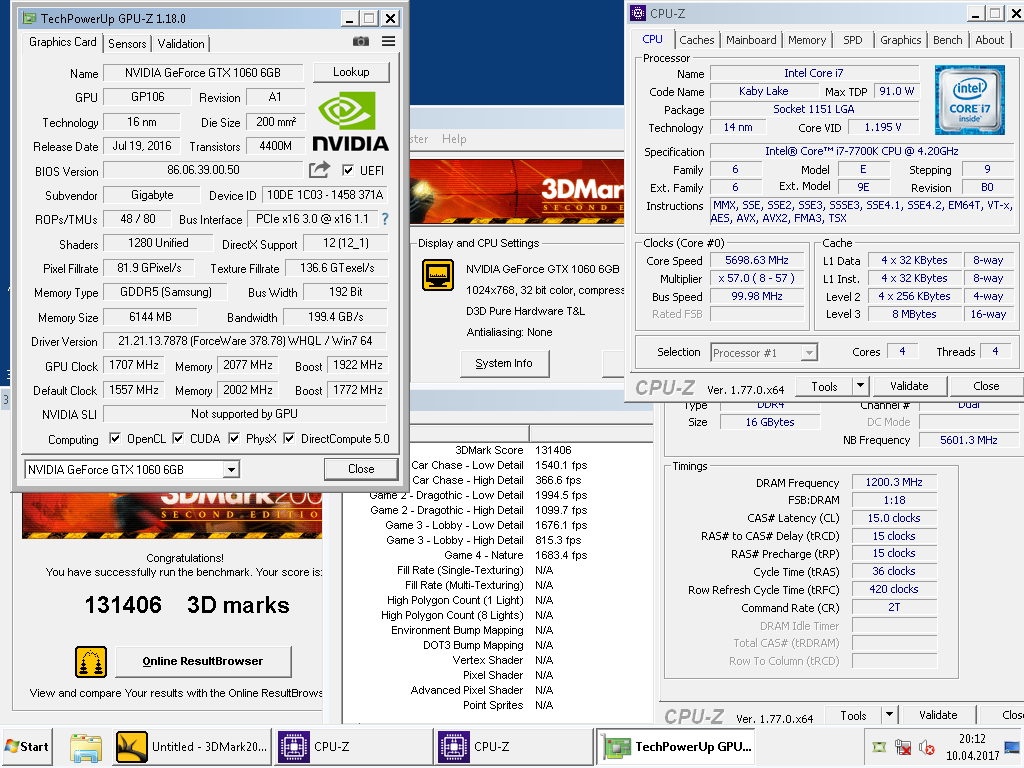Image resolution: width=1024 pixels, height=768 pixels.
Task: Click the Bus Interface question mark icon
Action: point(385,219)
